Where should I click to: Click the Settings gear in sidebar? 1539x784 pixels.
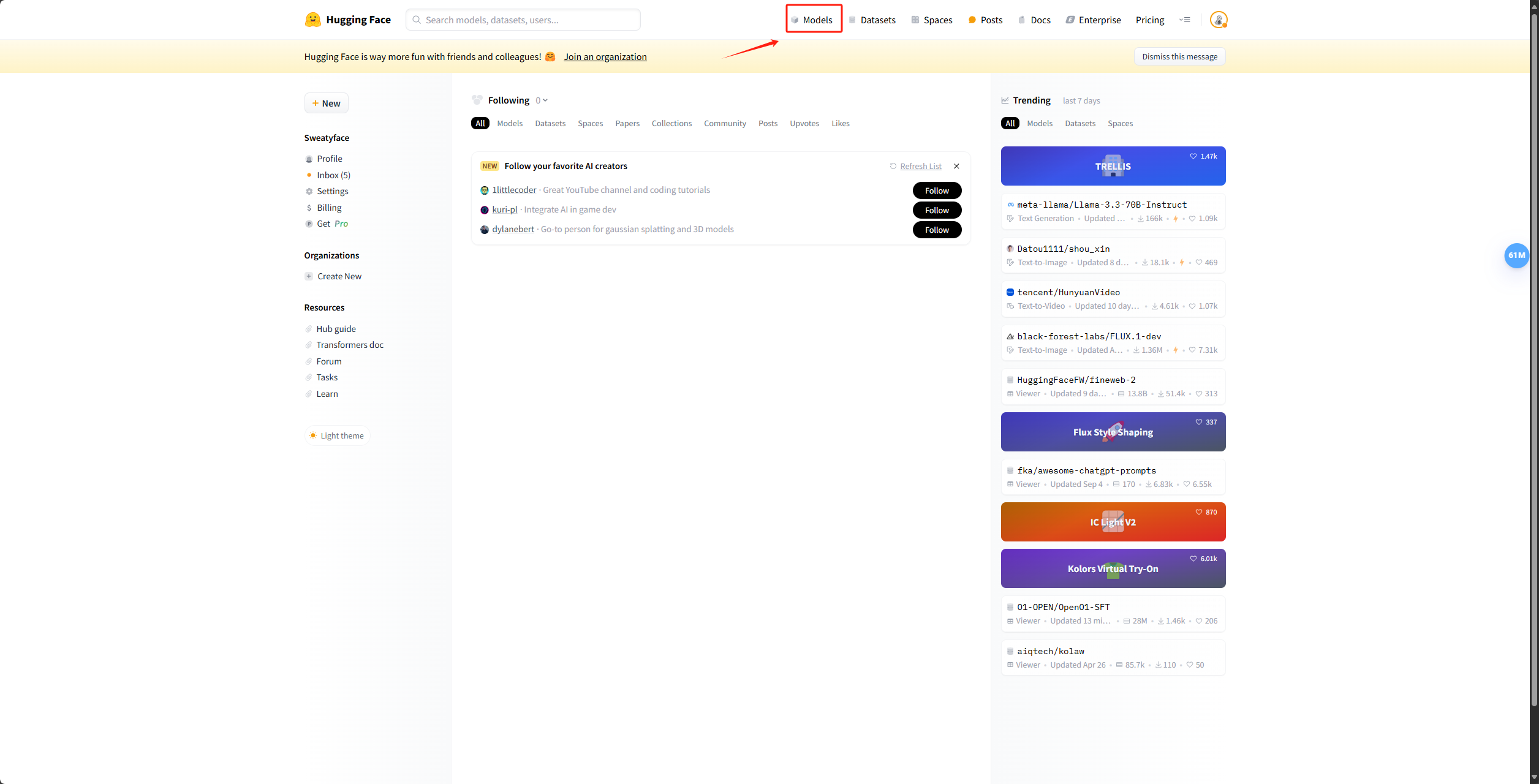click(x=309, y=191)
